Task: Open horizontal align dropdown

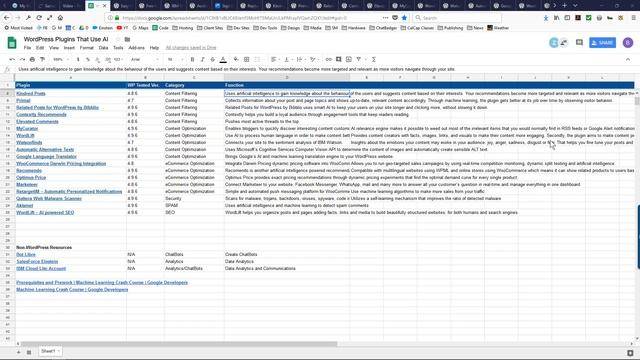Action: (274, 60)
